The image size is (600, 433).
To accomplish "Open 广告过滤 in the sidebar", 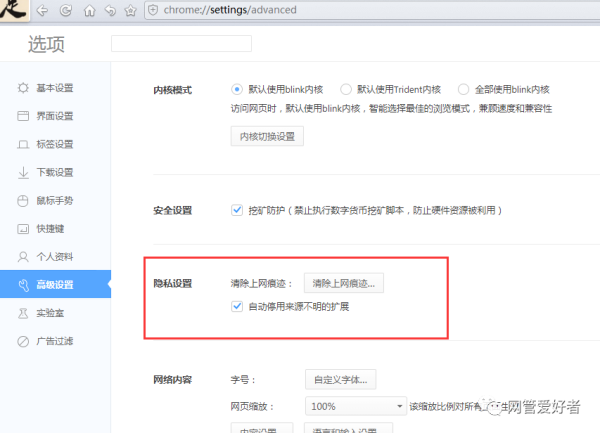I will 57,341.
